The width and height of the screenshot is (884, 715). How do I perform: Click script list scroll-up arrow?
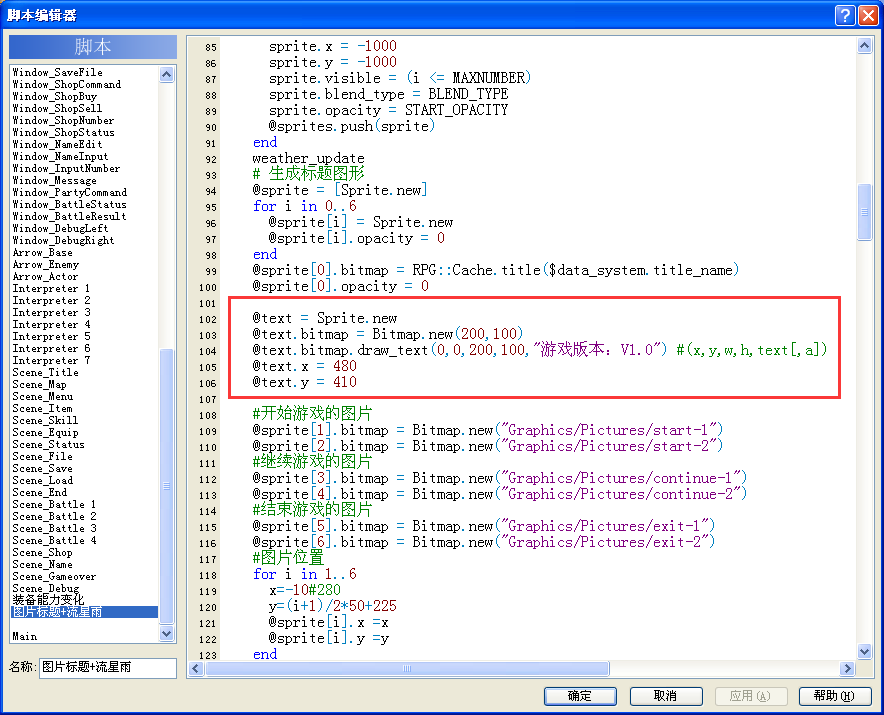click(x=166, y=74)
